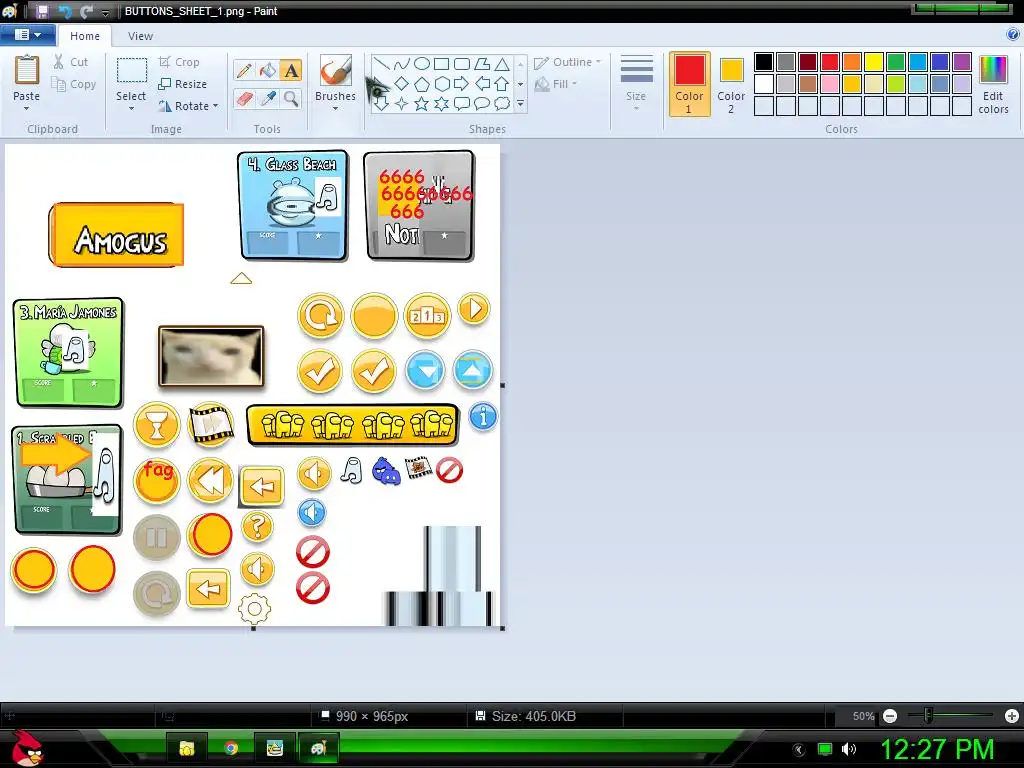Activate the Color 1 foreground button
The width and height of the screenshot is (1024, 768).
[690, 84]
